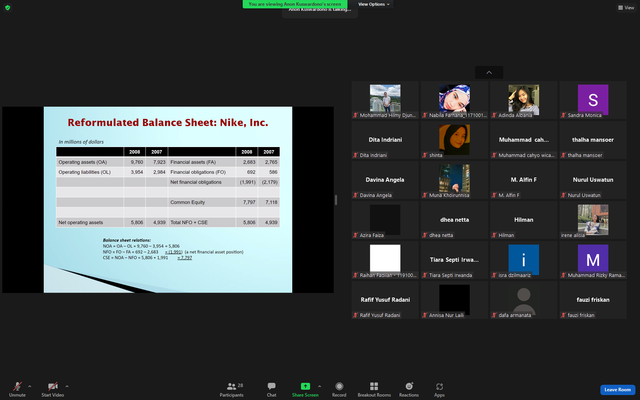Select irene alisia's video tile
Image resolution: width=640 pixels, height=400 pixels.
coord(593,220)
